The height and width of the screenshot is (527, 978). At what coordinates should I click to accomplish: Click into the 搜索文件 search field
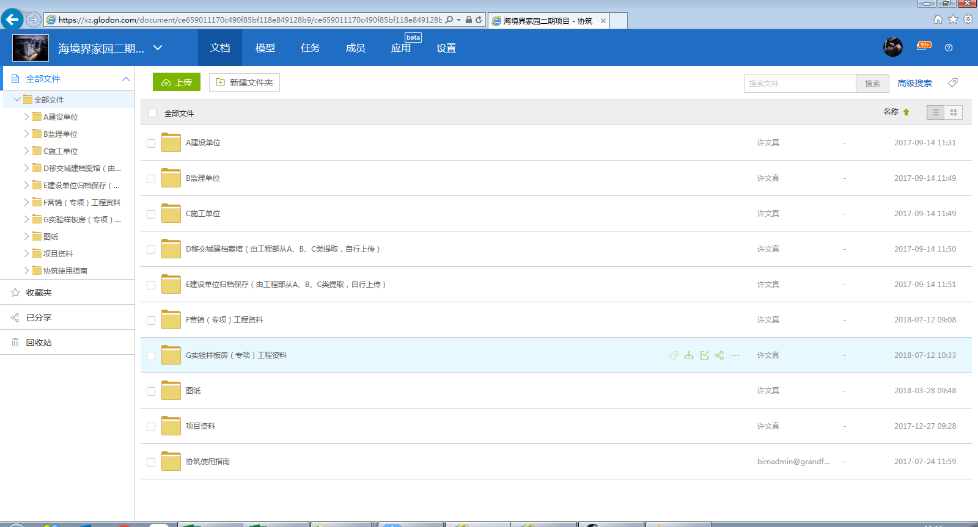[x=800, y=83]
